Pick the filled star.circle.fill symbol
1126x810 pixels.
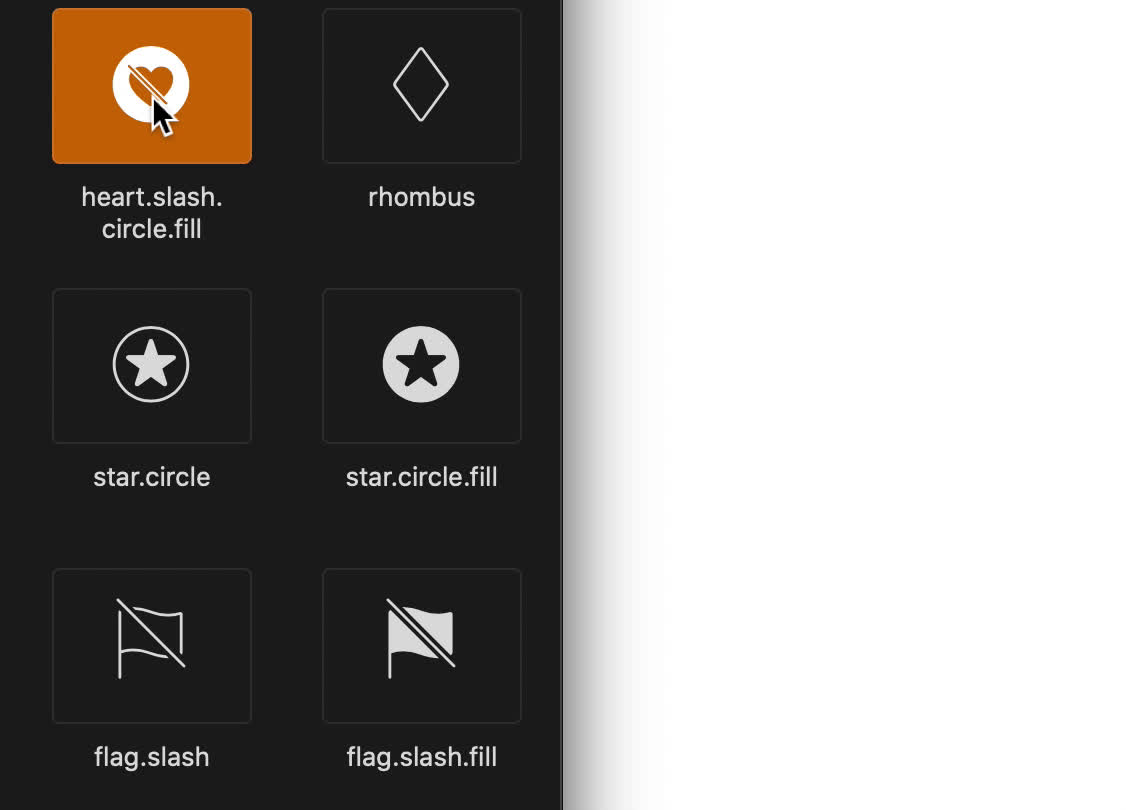[421, 364]
